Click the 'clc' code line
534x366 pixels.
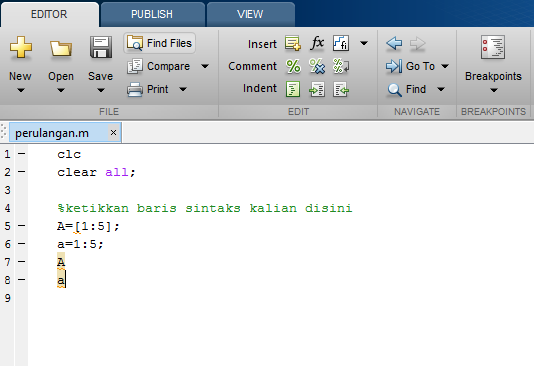(69, 154)
